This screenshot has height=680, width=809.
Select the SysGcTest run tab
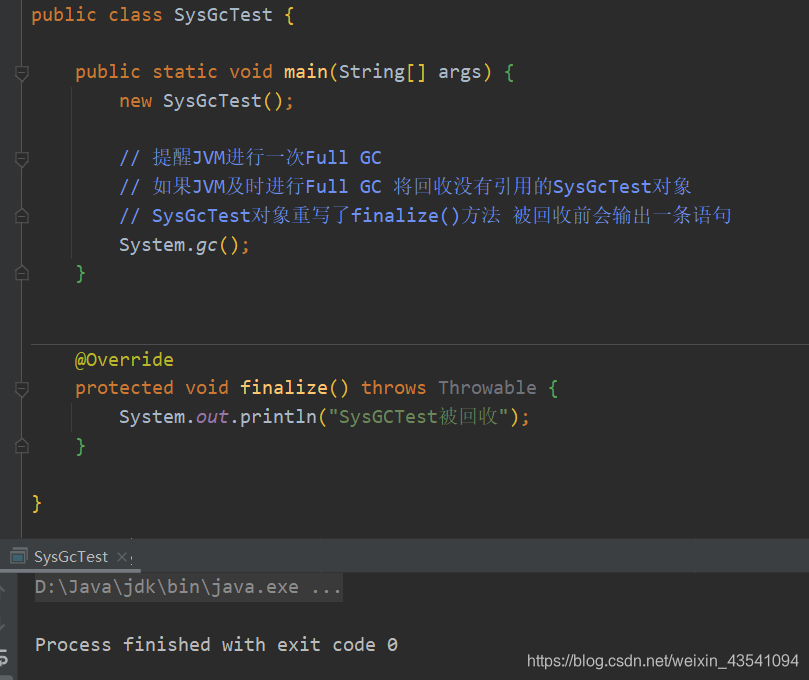point(71,557)
